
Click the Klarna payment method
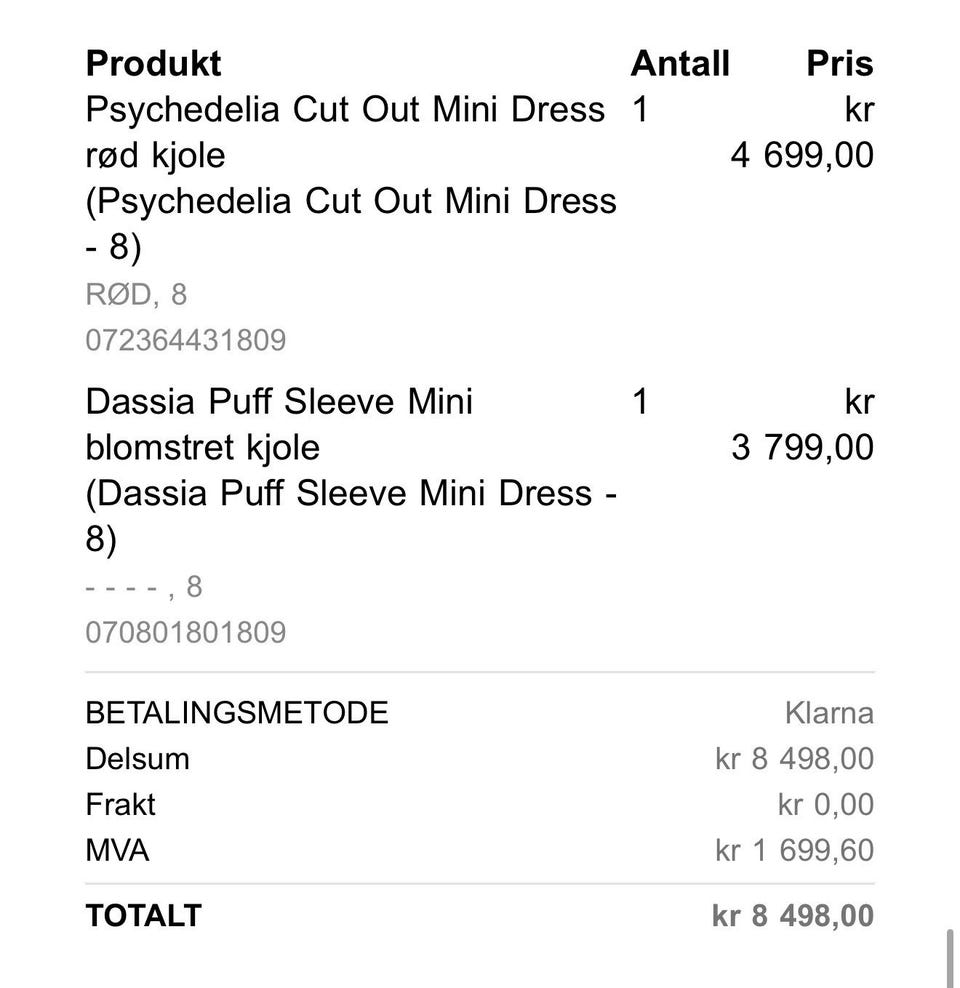829,713
